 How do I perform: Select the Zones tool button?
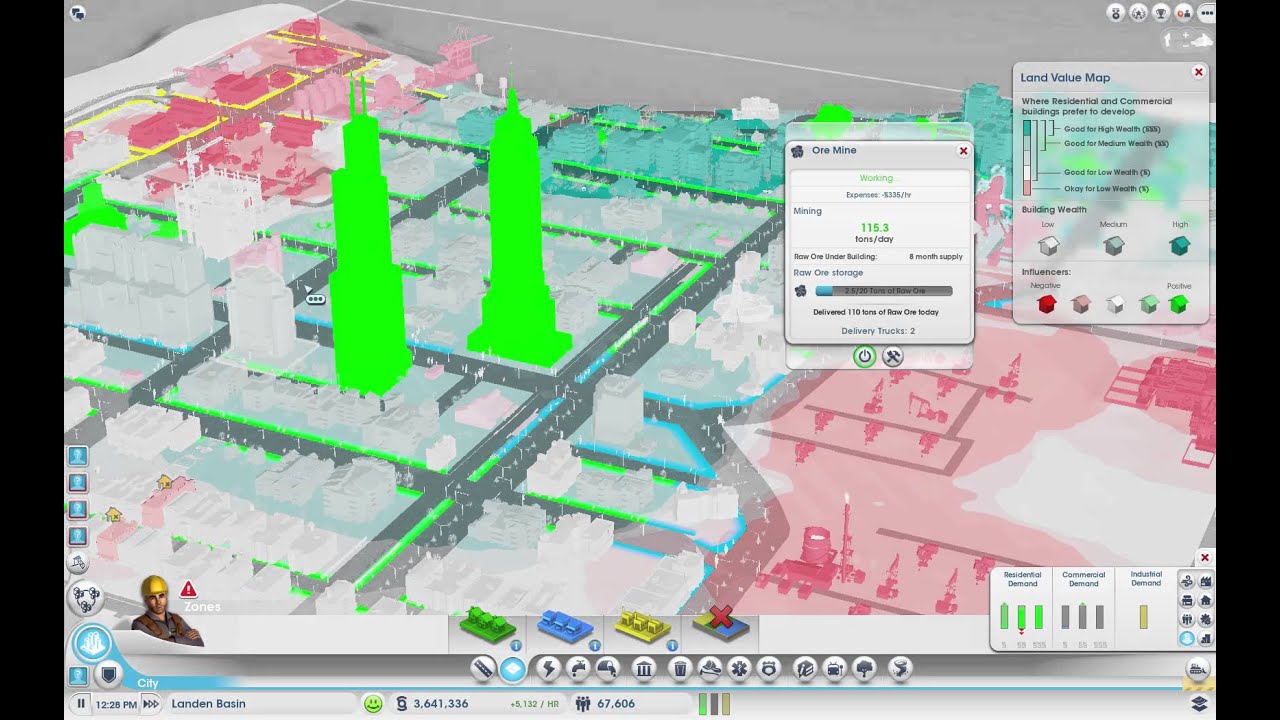click(513, 668)
